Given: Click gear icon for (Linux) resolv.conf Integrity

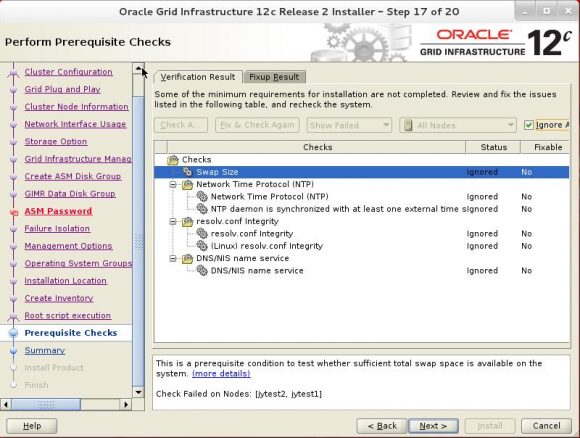Looking at the screenshot, I should [202, 246].
